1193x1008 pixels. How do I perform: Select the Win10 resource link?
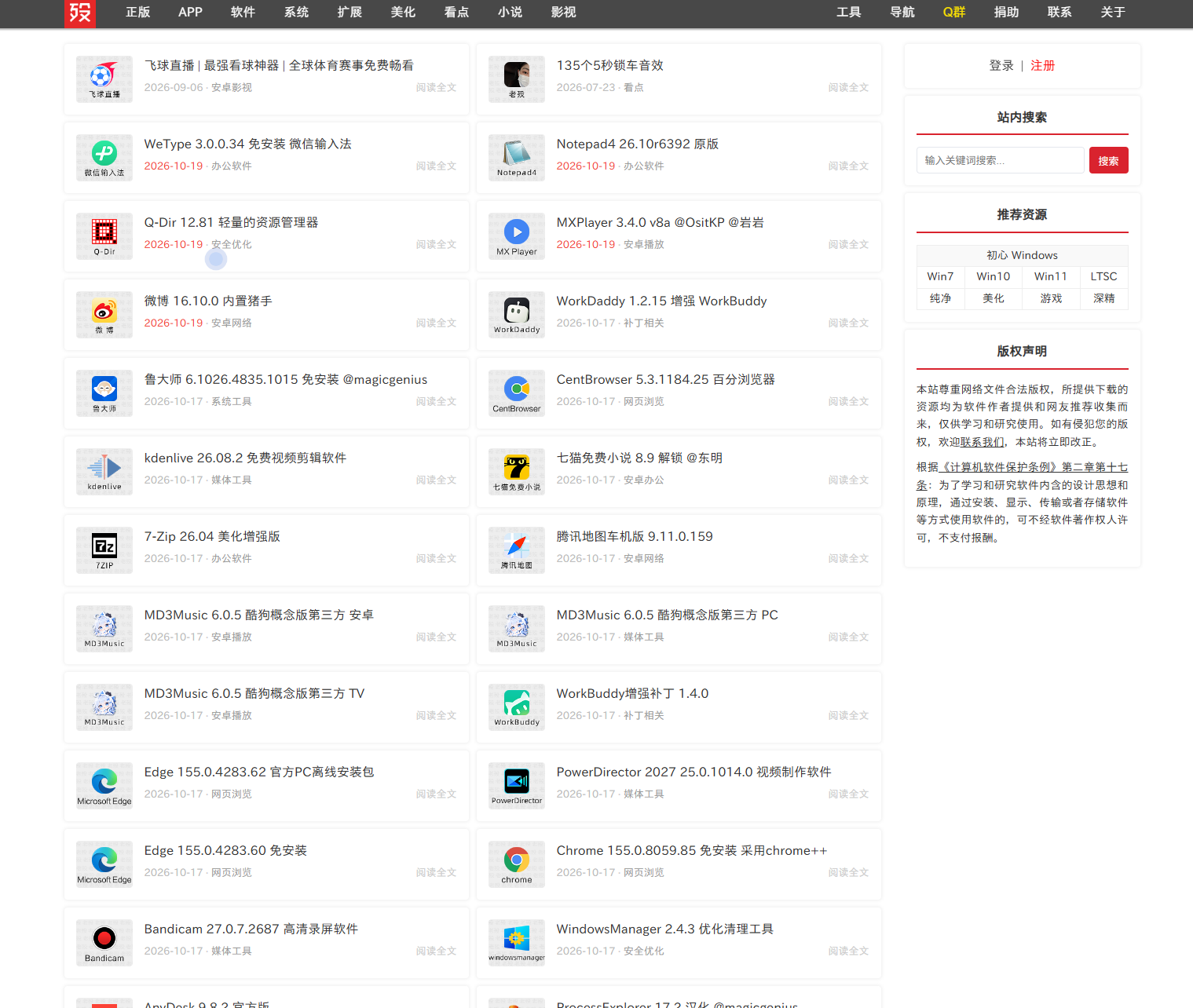994,276
